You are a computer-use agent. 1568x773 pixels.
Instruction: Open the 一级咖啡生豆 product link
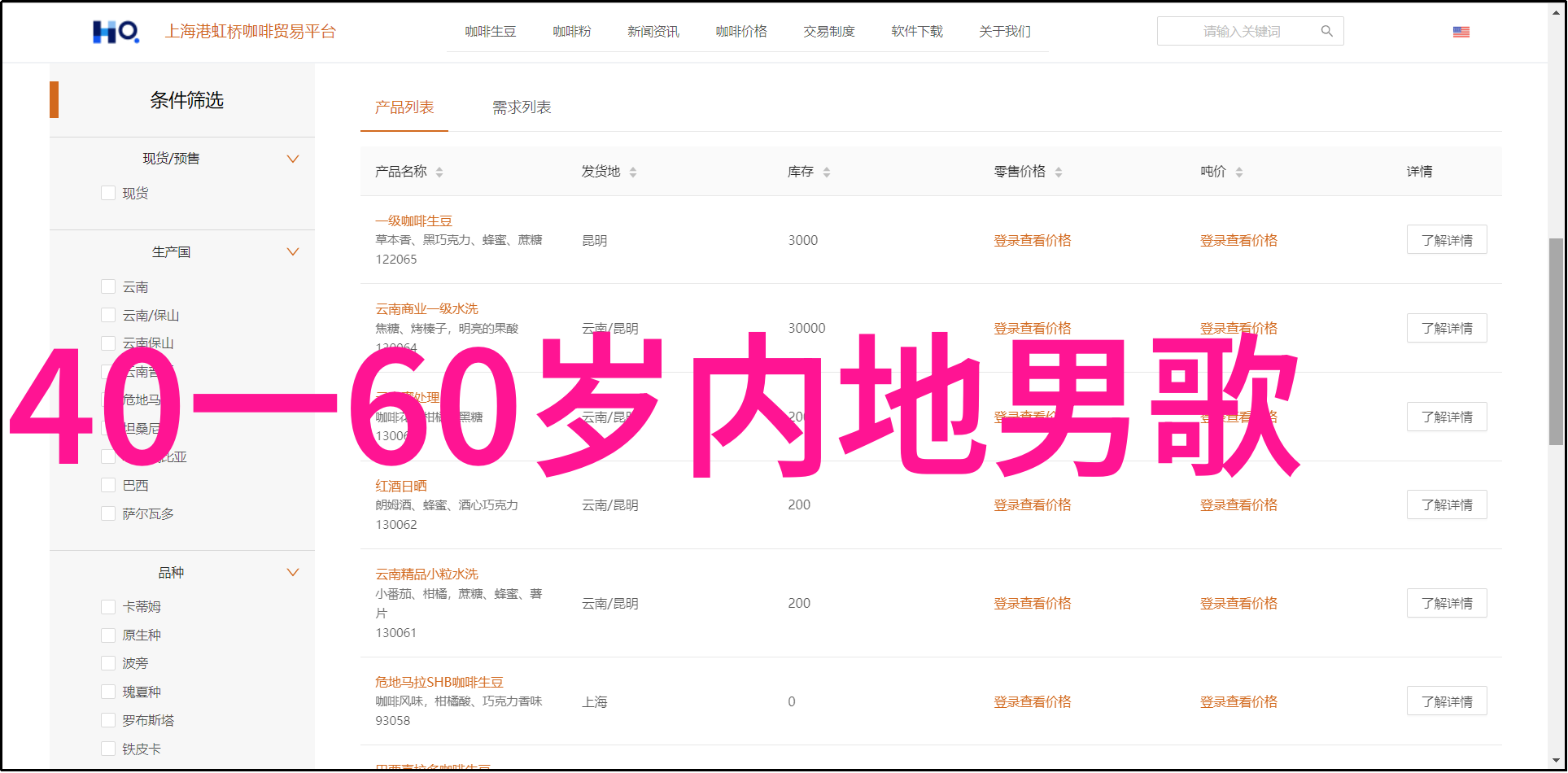coord(413,221)
